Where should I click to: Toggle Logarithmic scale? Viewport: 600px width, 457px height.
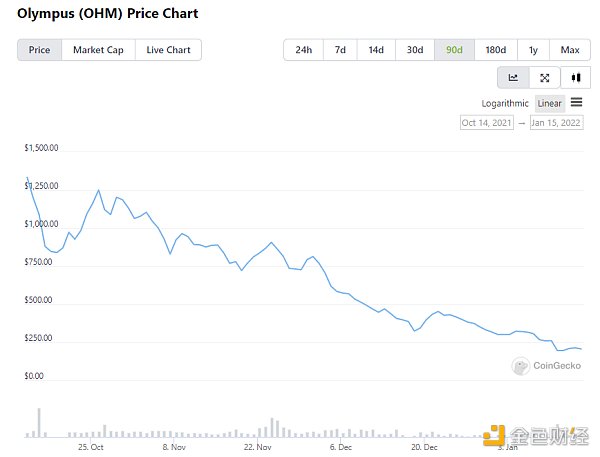(x=505, y=103)
